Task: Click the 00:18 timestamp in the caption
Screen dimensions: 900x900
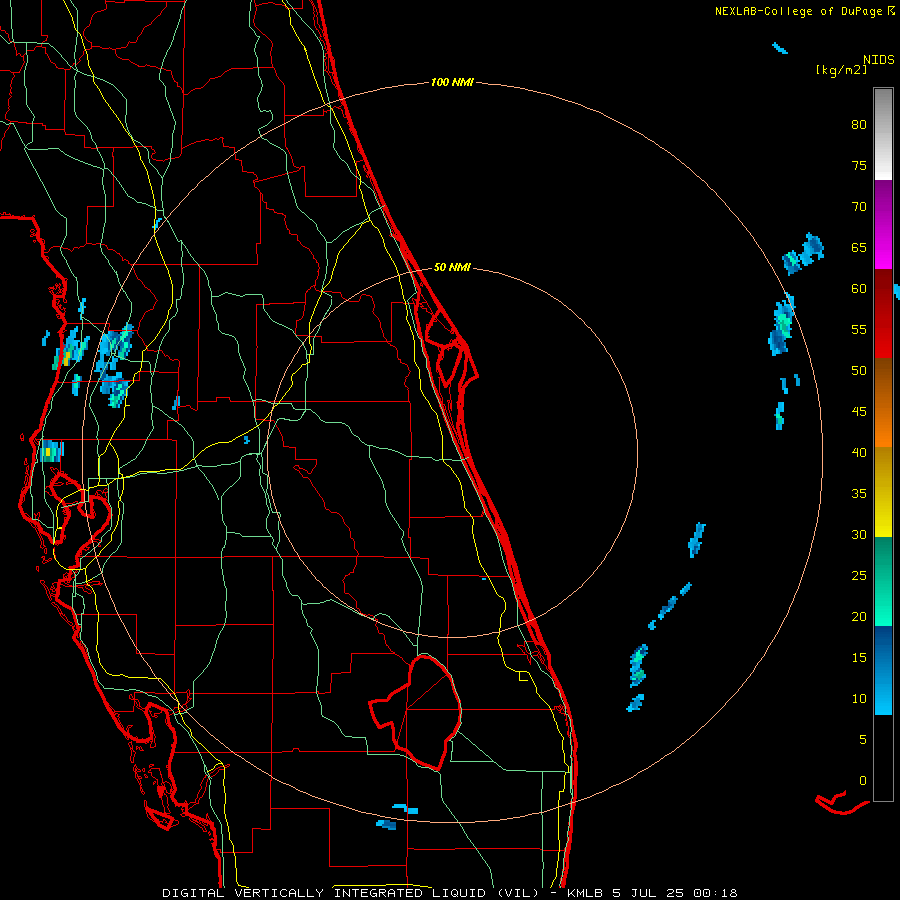Action: click(x=715, y=893)
